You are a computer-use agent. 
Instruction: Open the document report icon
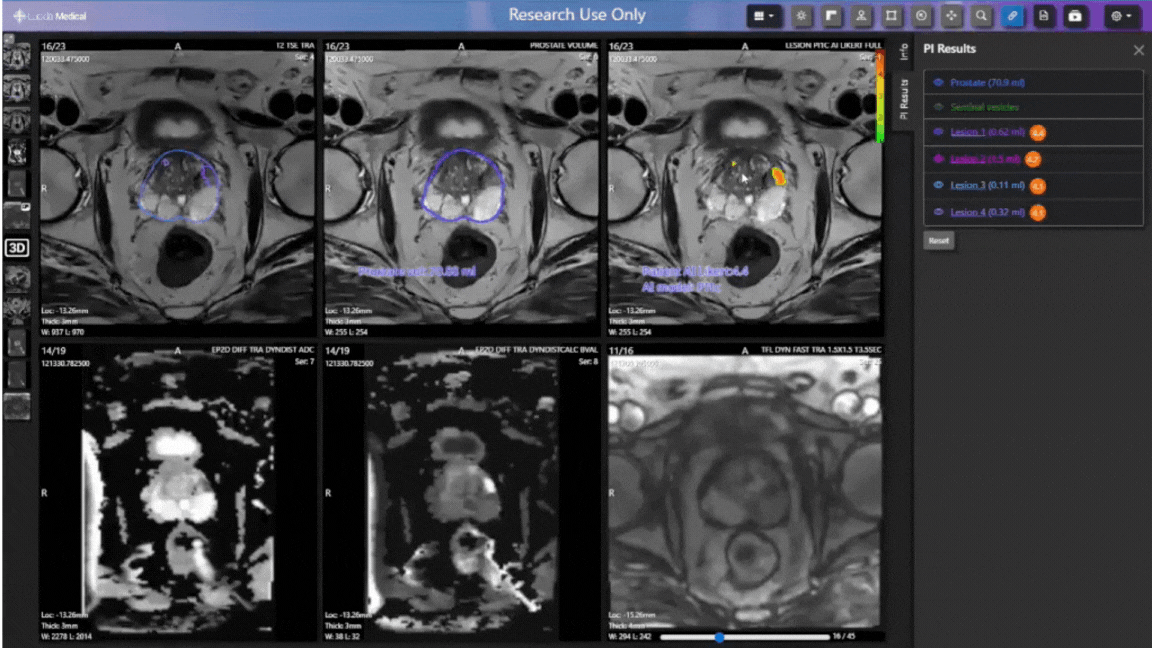point(1043,16)
